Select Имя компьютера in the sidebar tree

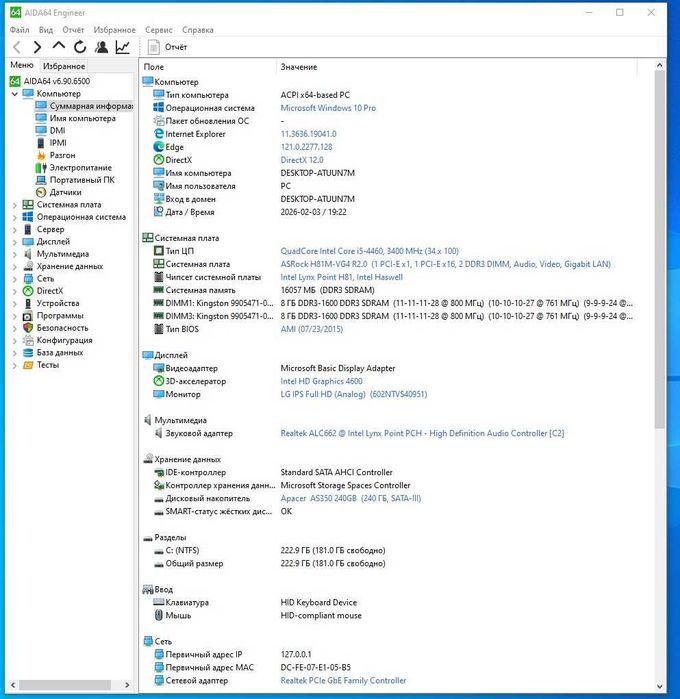82,118
